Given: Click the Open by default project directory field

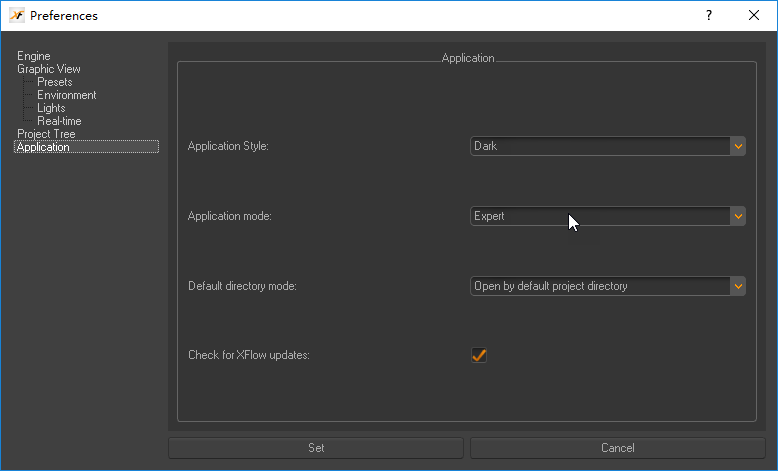Looking at the screenshot, I should 600,286.
